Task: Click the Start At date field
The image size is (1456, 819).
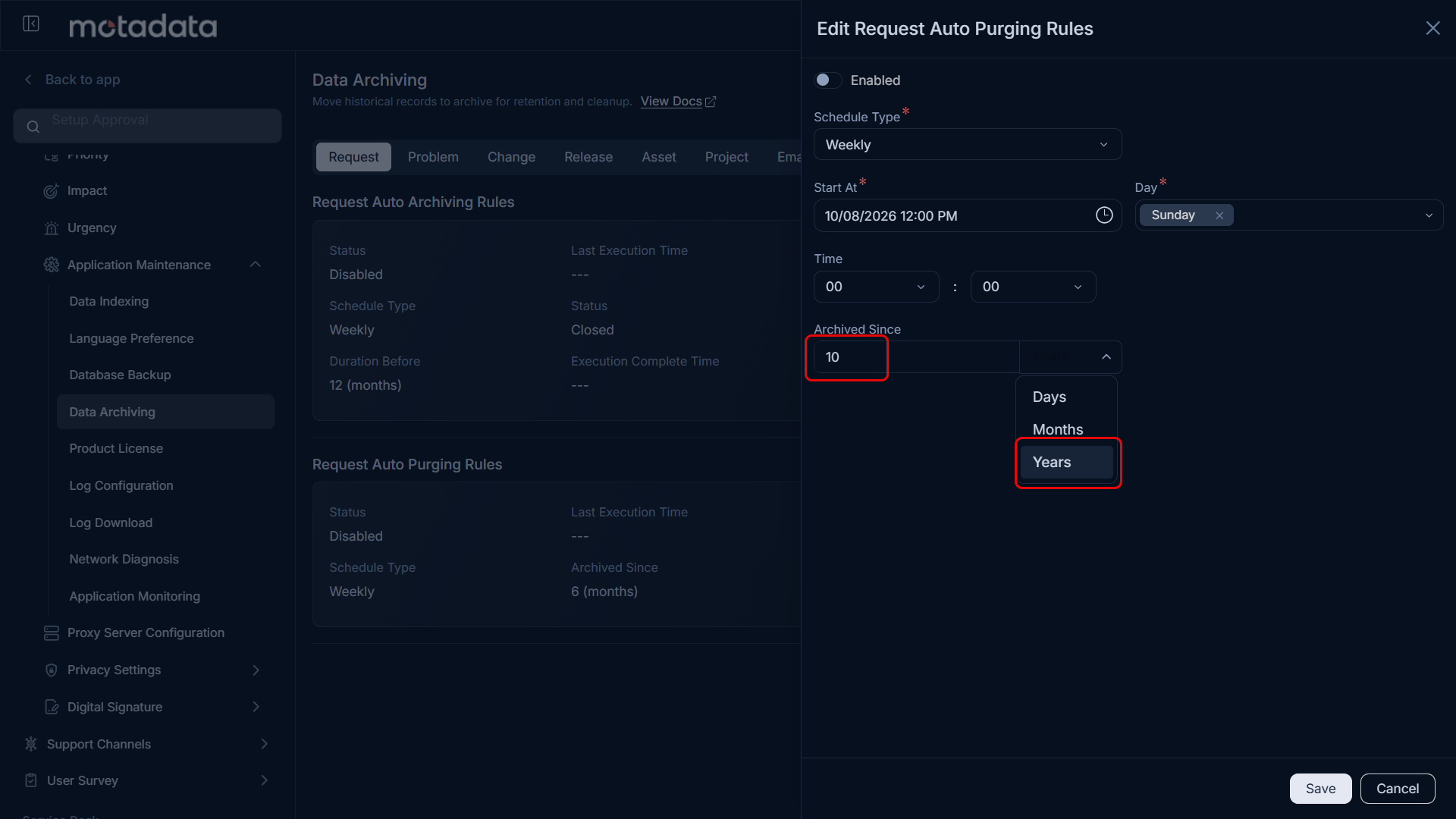Action: click(x=968, y=215)
